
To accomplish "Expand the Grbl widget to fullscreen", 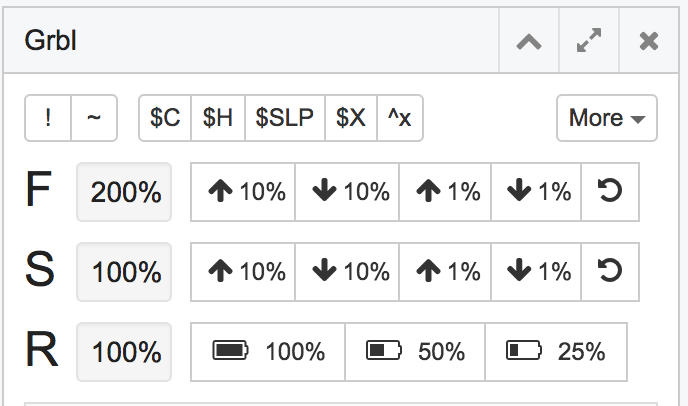I will click(589, 42).
